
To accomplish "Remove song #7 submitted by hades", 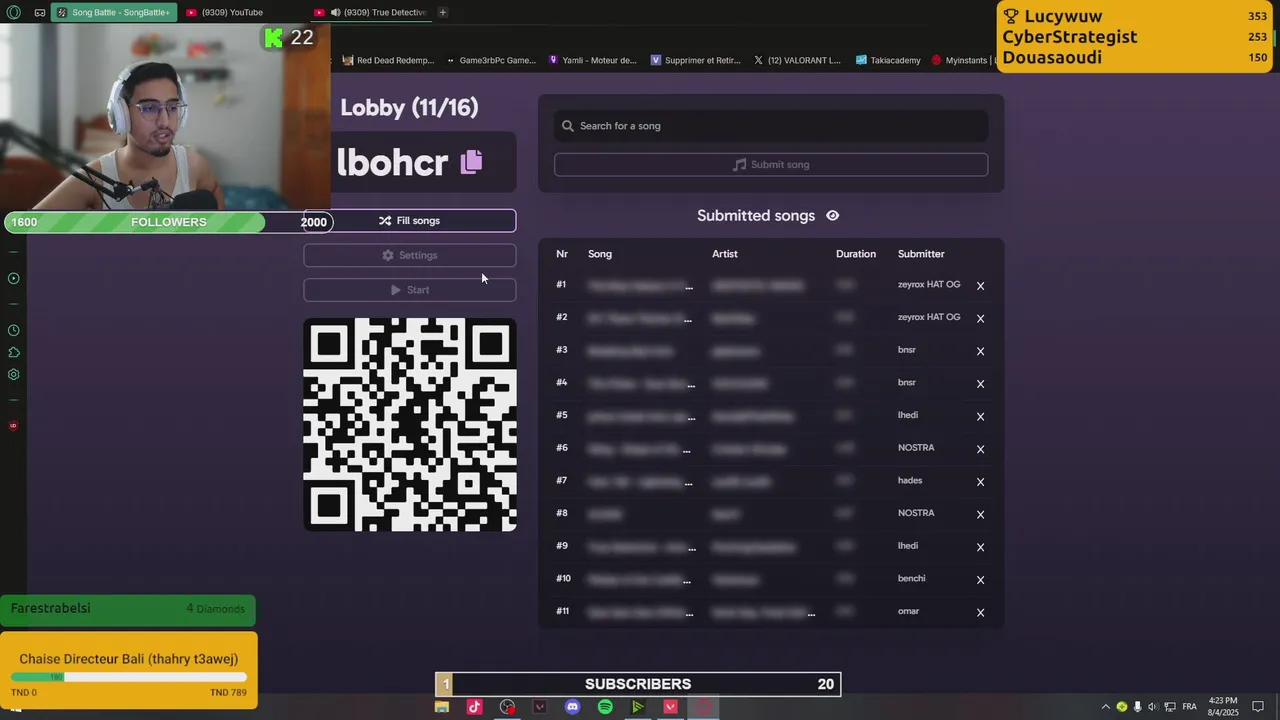I will coord(980,482).
